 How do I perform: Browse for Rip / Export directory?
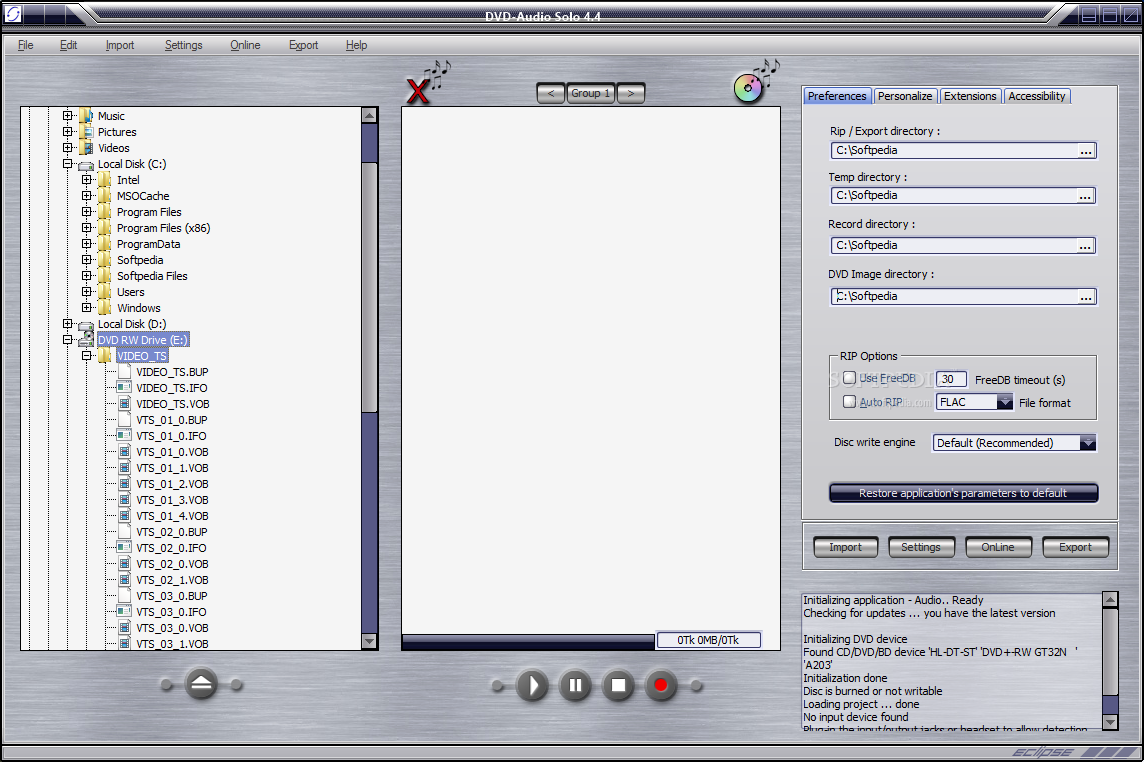(1086, 151)
